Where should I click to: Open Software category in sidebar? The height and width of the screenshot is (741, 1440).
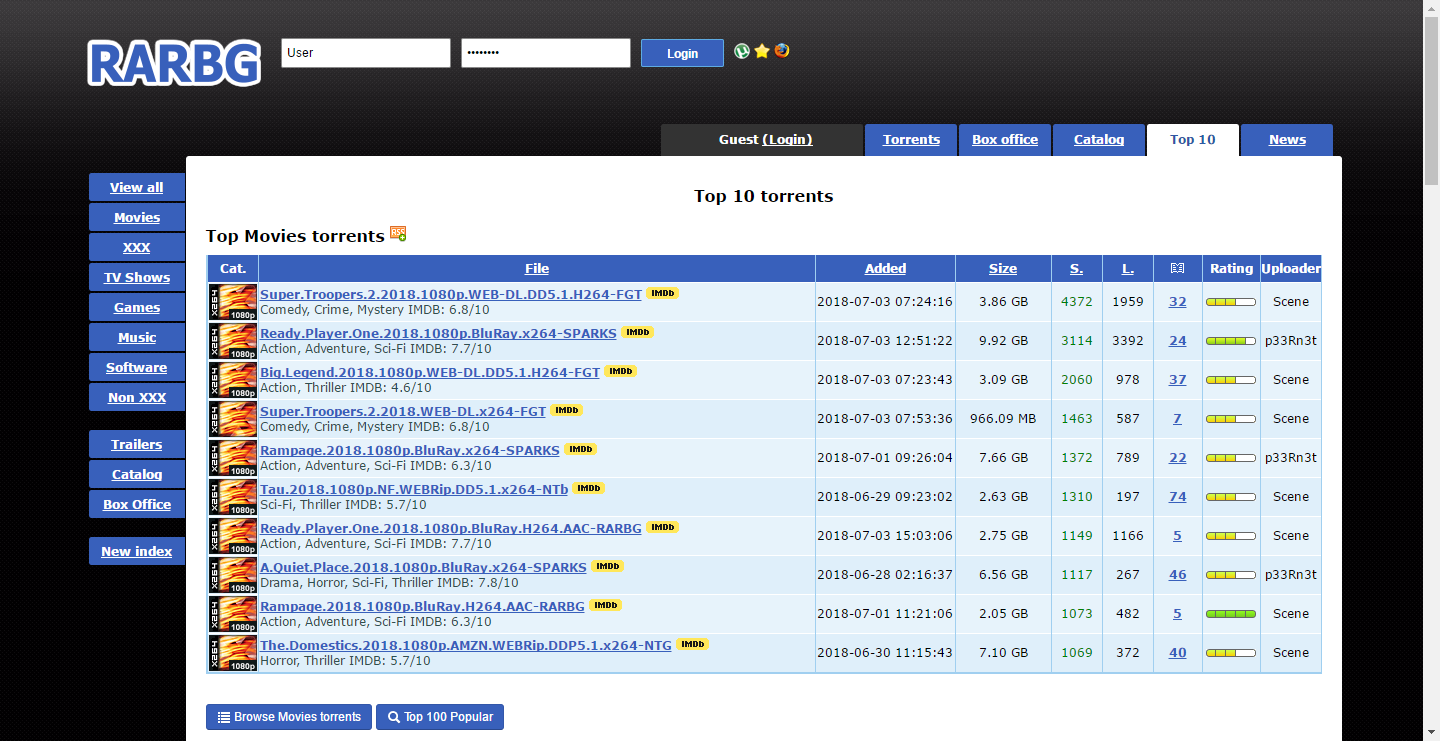point(137,367)
